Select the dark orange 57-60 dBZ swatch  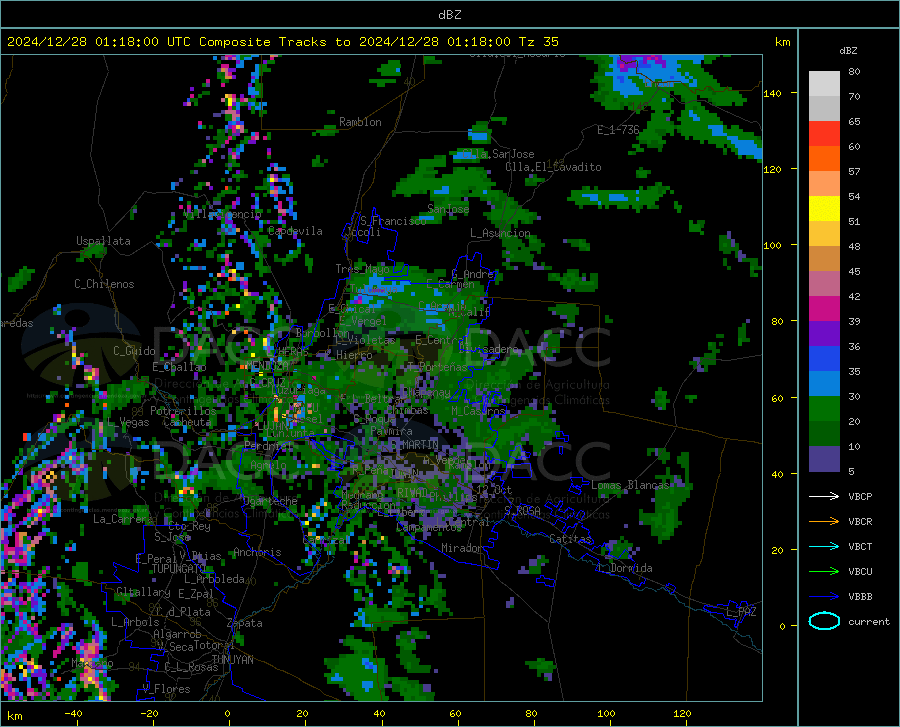(824, 159)
